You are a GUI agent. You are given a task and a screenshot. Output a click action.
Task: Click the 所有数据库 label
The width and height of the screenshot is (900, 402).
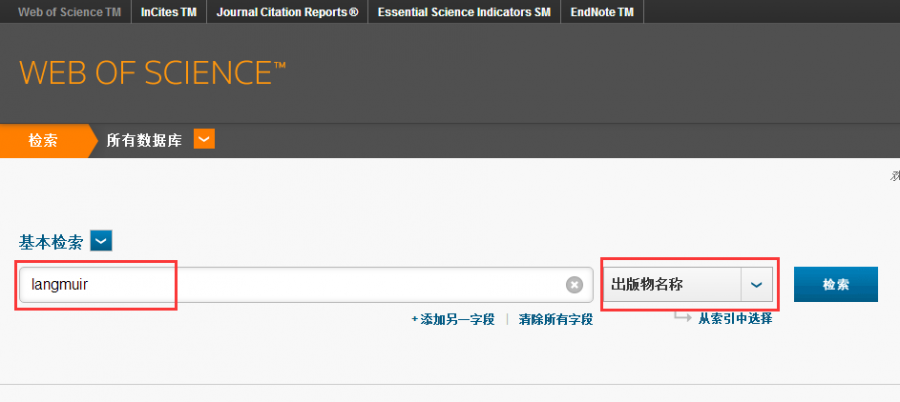click(144, 140)
